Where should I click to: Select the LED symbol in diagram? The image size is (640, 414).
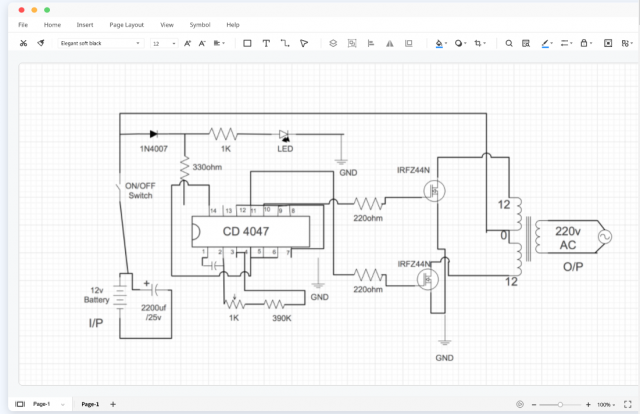(x=284, y=135)
